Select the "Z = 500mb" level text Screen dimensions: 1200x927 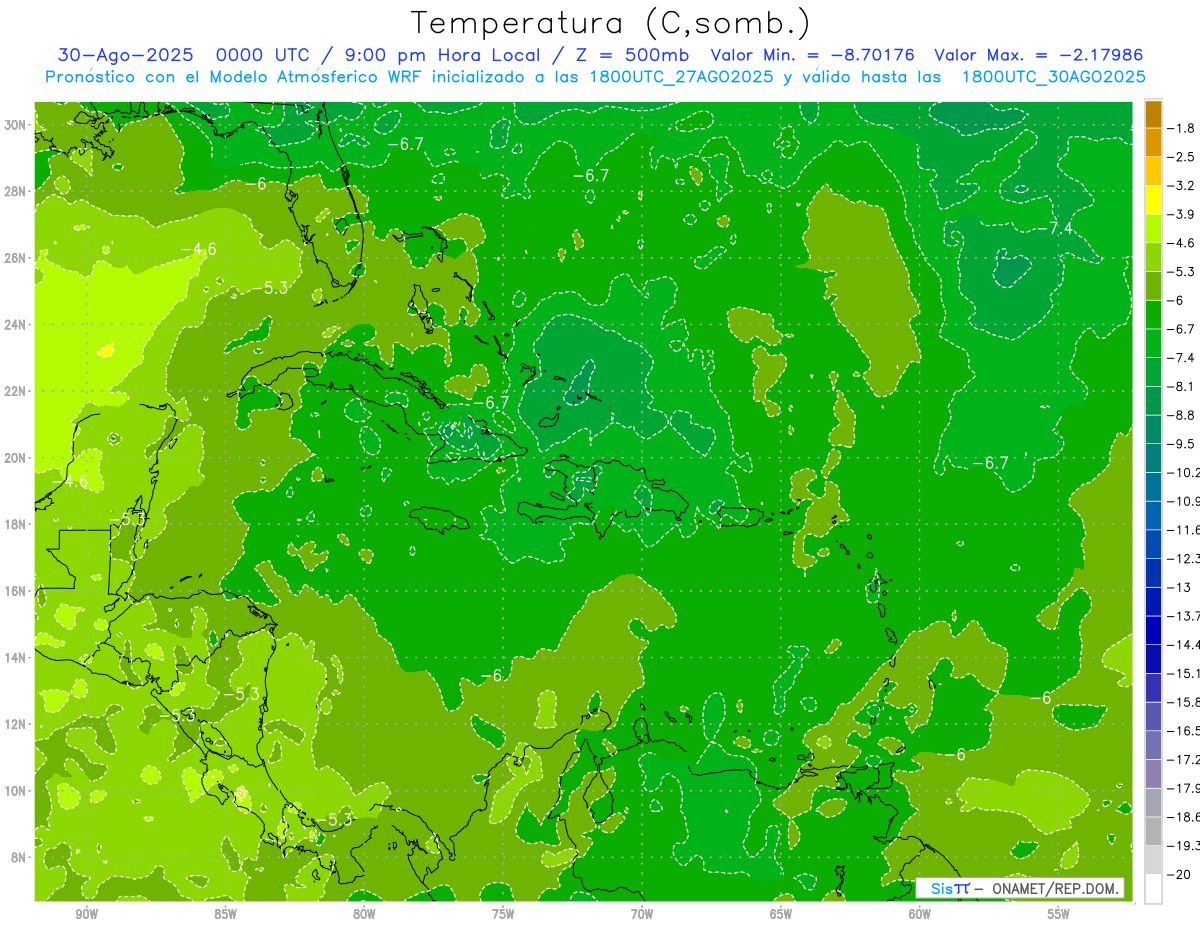point(629,55)
